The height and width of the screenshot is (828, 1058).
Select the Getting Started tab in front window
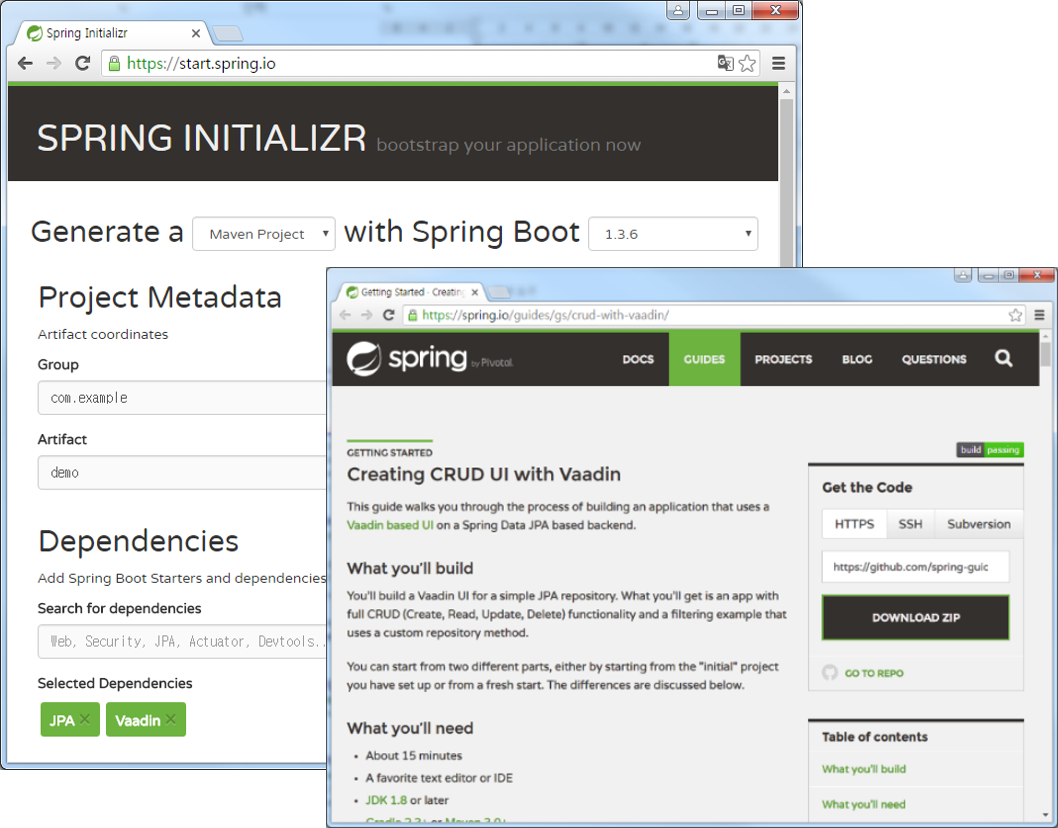point(412,292)
